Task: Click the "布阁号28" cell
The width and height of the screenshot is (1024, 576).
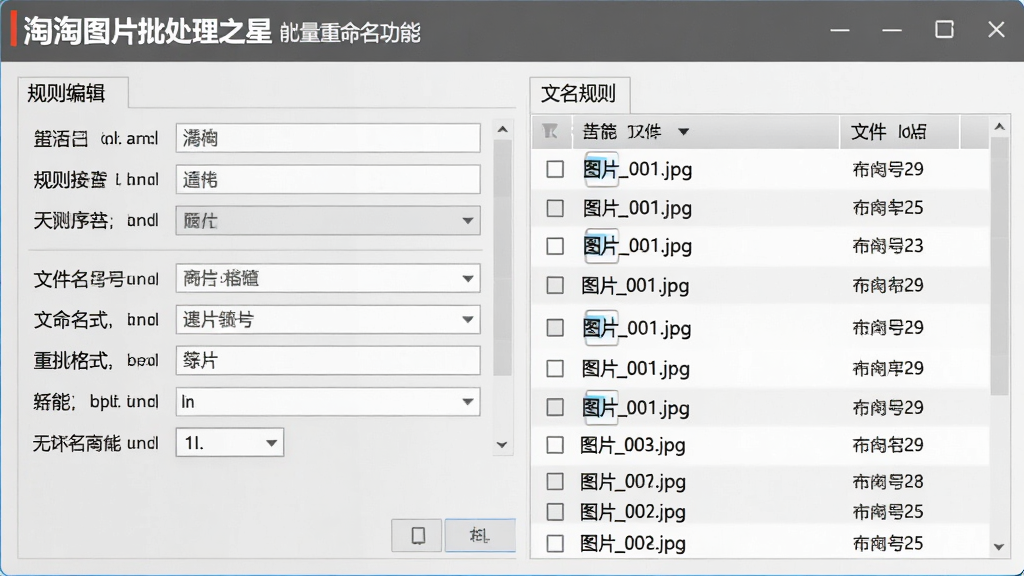Action: (x=888, y=482)
